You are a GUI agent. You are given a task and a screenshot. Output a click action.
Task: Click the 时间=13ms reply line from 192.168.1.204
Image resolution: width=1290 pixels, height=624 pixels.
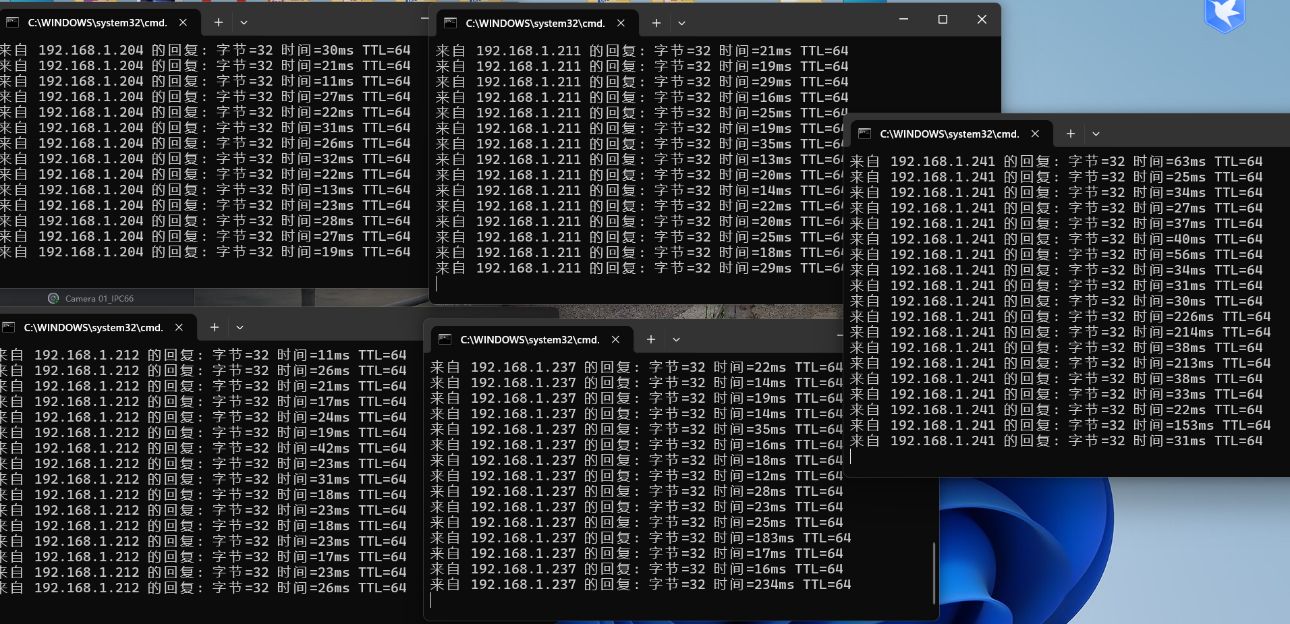(205, 190)
